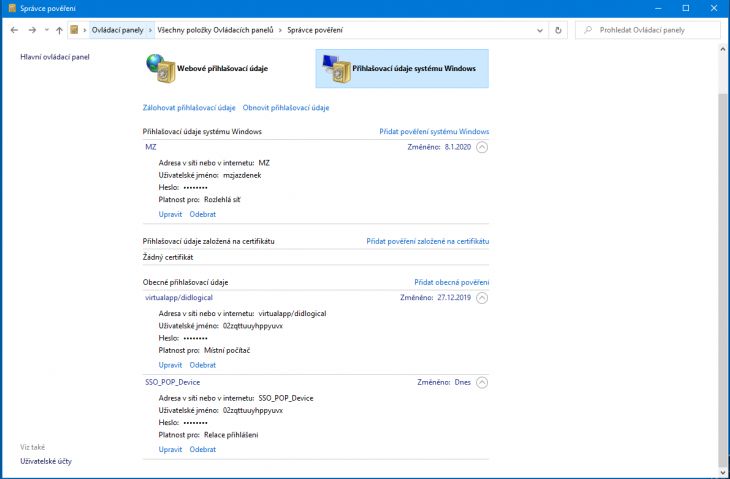Screen dimensions: 730x479
Task: Open Hlavní ovládací panel link
Action: coord(55,57)
